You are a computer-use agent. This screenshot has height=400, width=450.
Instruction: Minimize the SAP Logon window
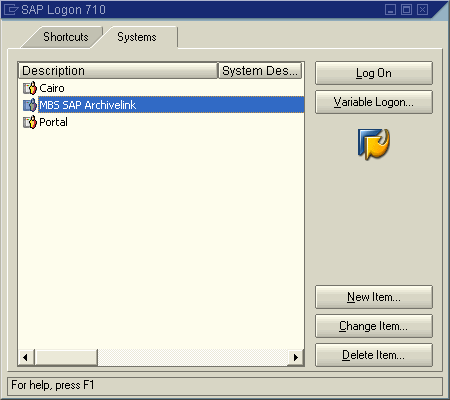click(390, 9)
